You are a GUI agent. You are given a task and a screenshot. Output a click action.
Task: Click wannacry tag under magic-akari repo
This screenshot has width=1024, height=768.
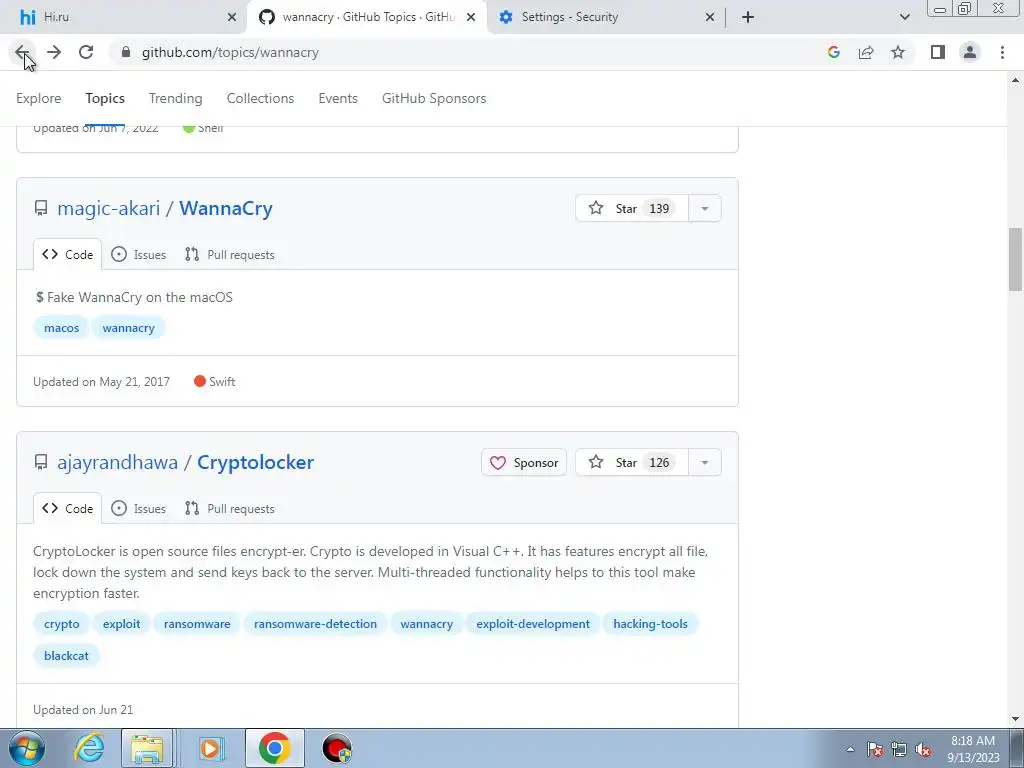pos(129,328)
